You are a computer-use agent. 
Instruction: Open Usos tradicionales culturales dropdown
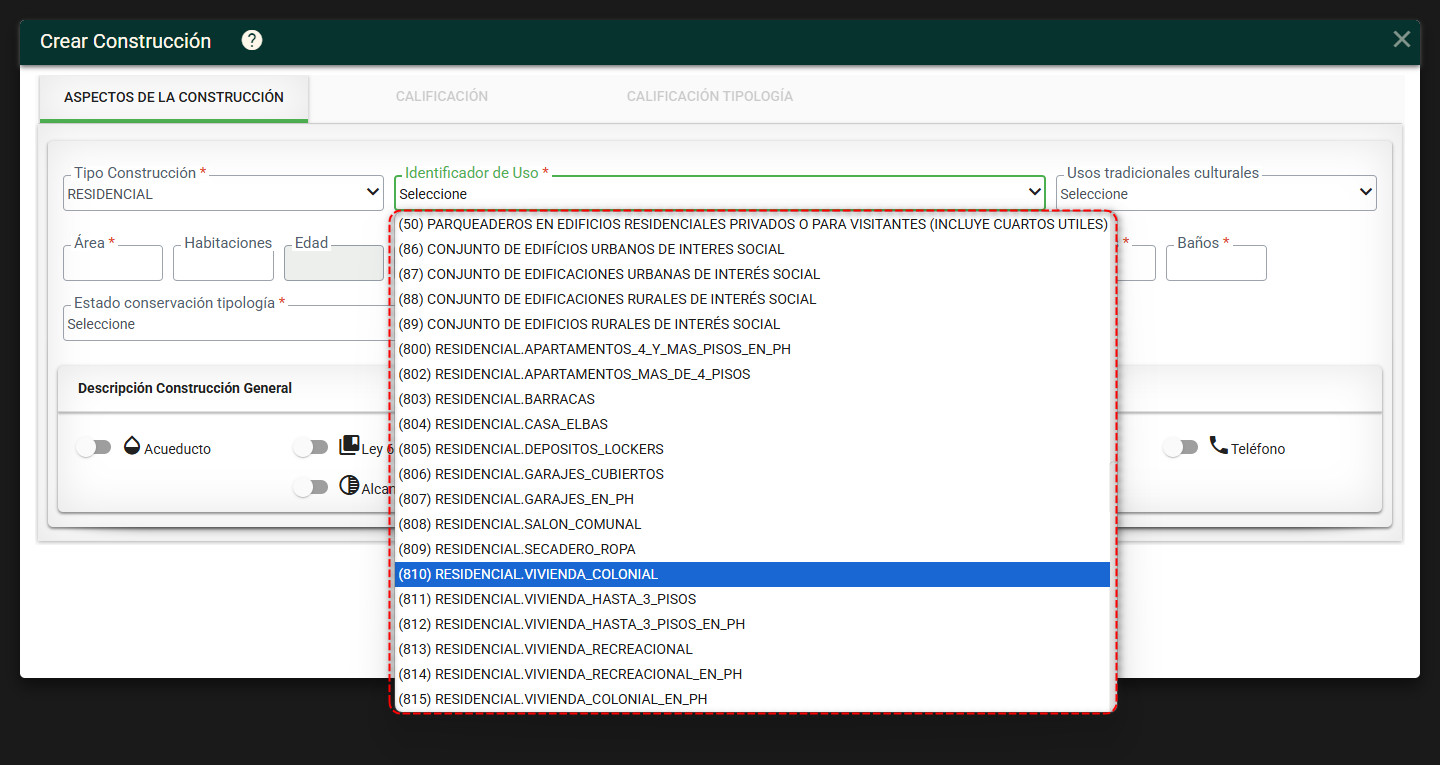[1216, 193]
